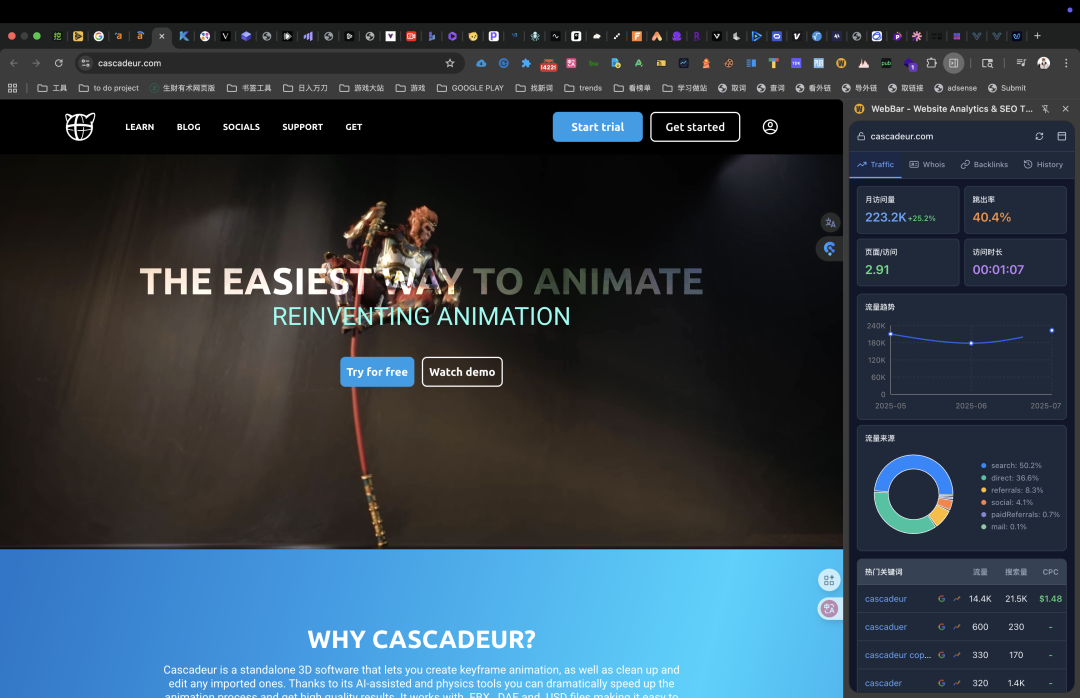Screen dimensions: 1080x698
Task: Expand the GOOGLE PLAY bookmarks folder
Action: 470,88
